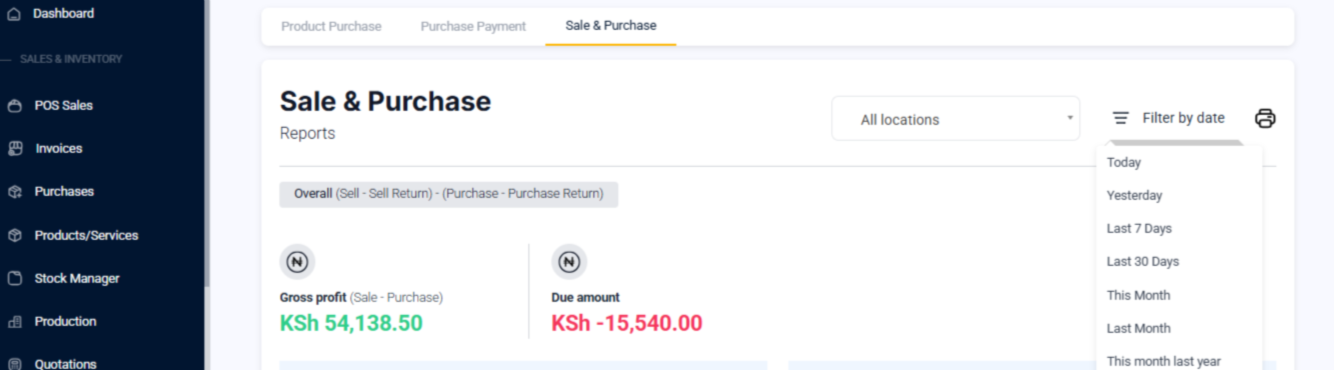The width and height of the screenshot is (1334, 370).
Task: Switch to the Purchase Payment tab
Action: pyautogui.click(x=473, y=26)
